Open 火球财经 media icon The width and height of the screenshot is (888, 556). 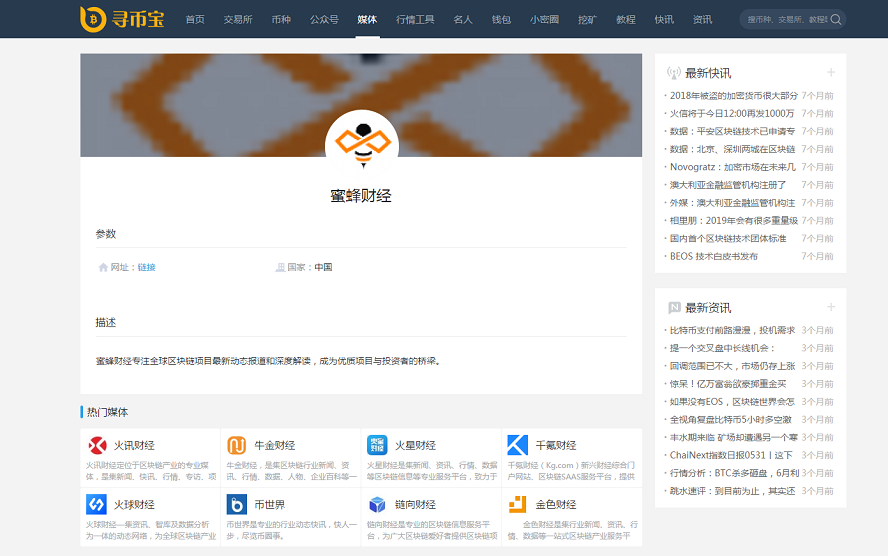(x=98, y=504)
